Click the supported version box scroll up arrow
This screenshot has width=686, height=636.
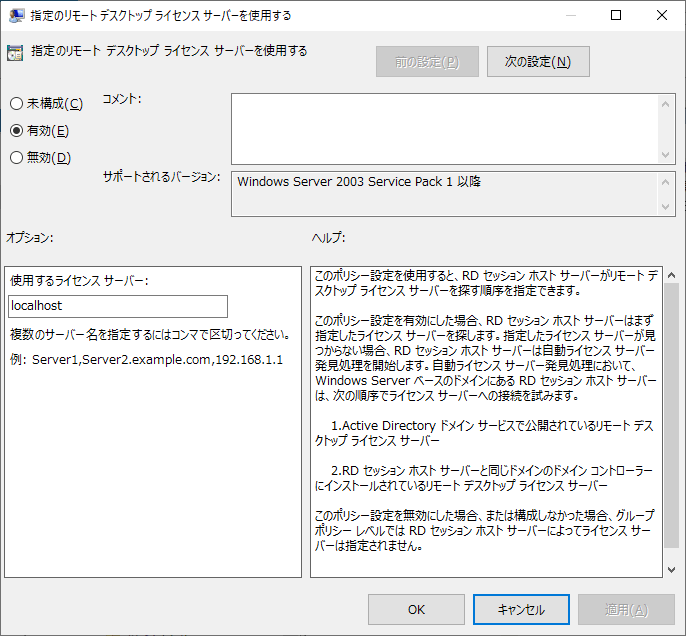(x=665, y=182)
